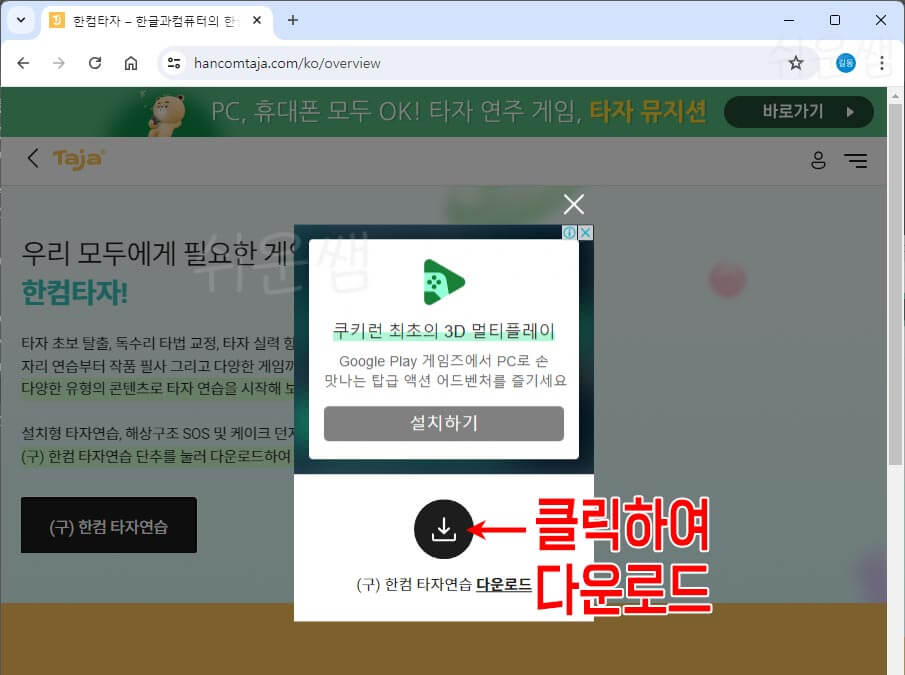Click the 쿠키런 최초의 3D 멀티플레이 headline

pos(443,331)
